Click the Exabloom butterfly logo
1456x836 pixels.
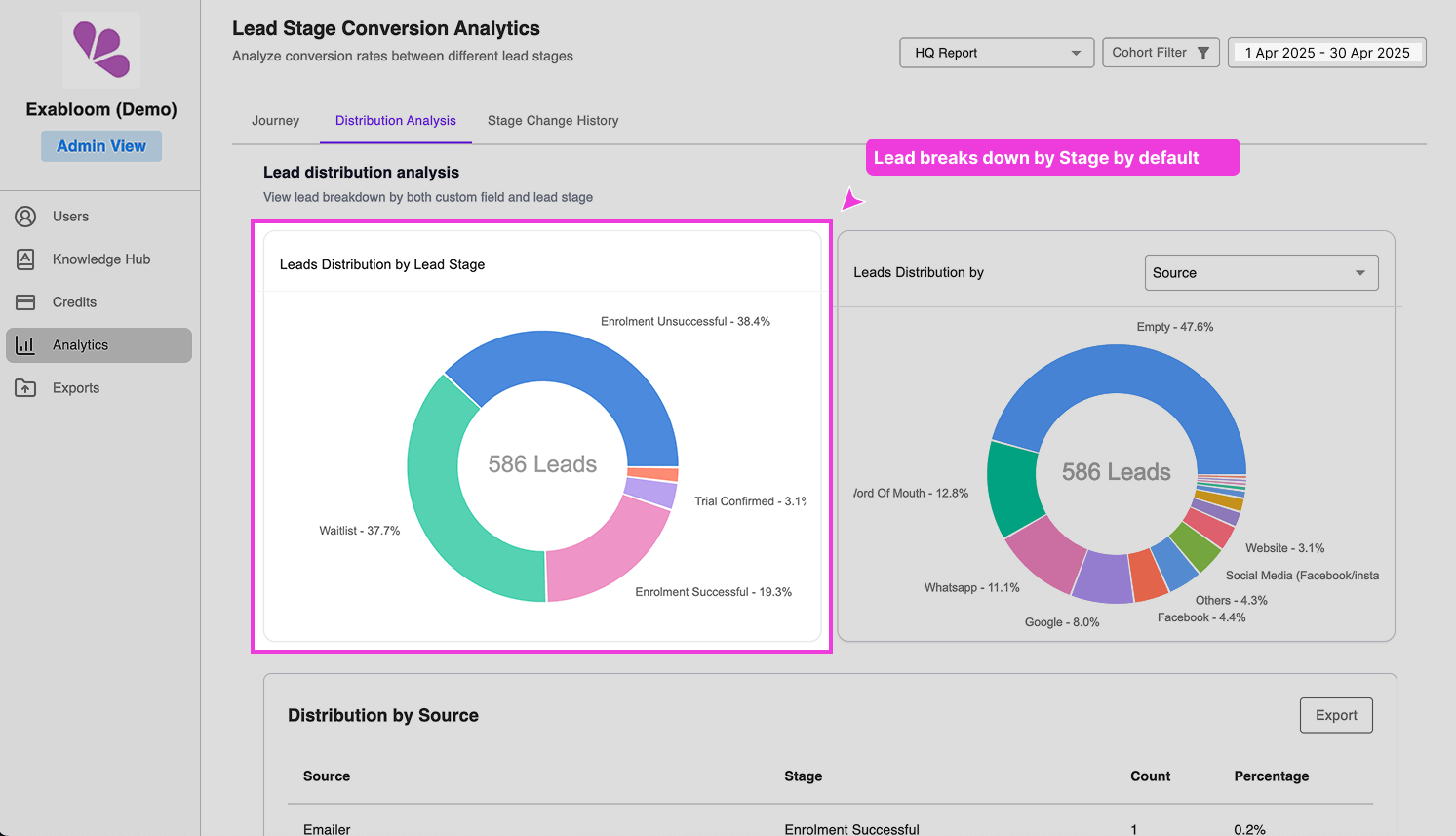pos(100,50)
